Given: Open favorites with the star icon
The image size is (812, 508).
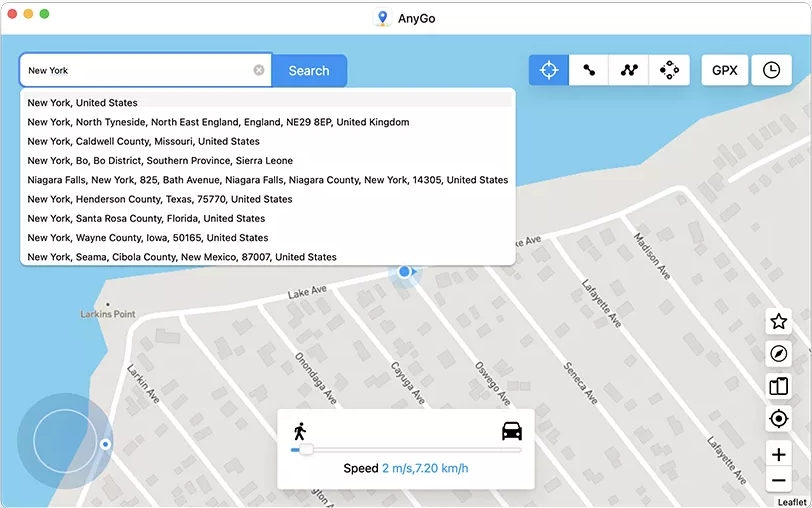Looking at the screenshot, I should point(778,322).
